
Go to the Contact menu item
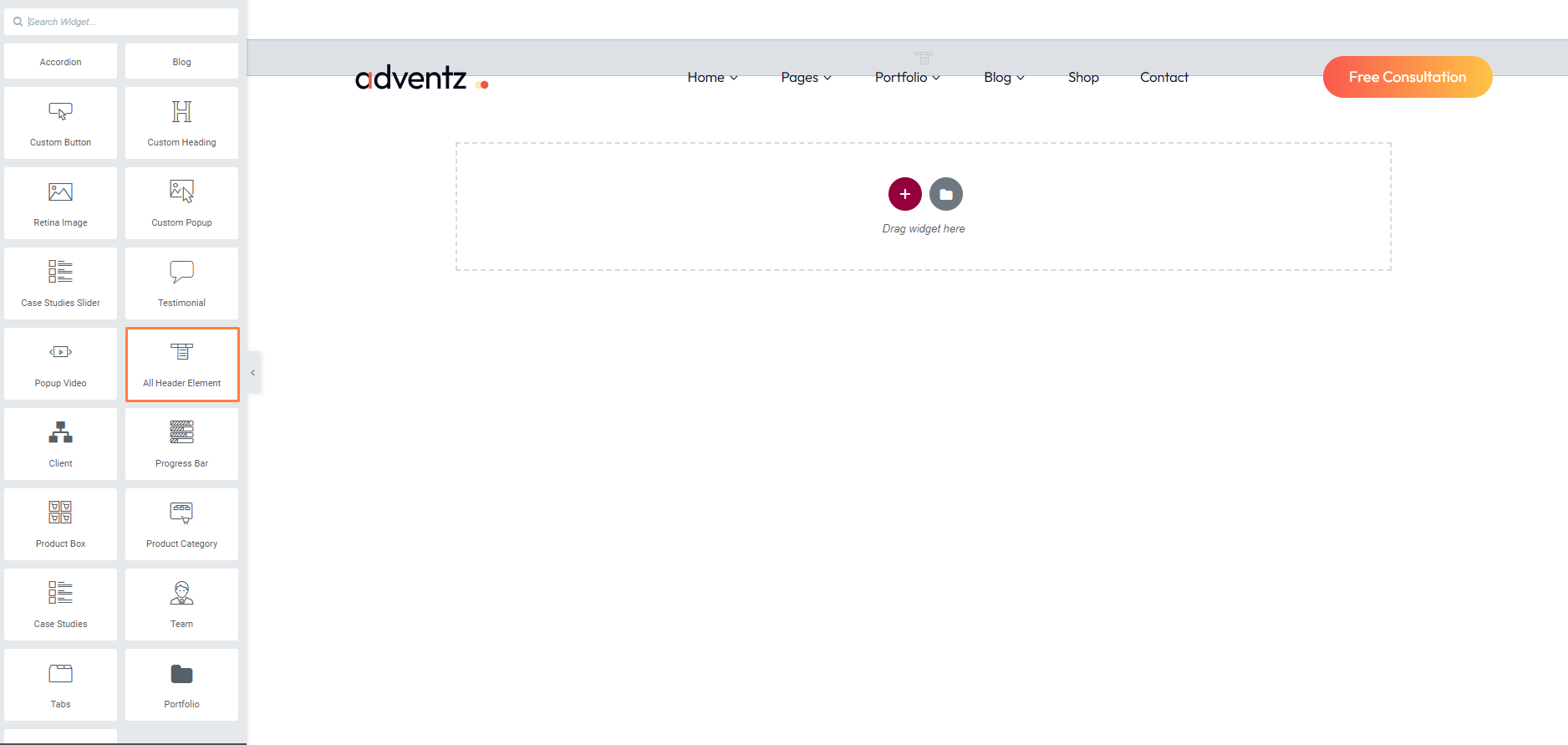(x=1163, y=77)
